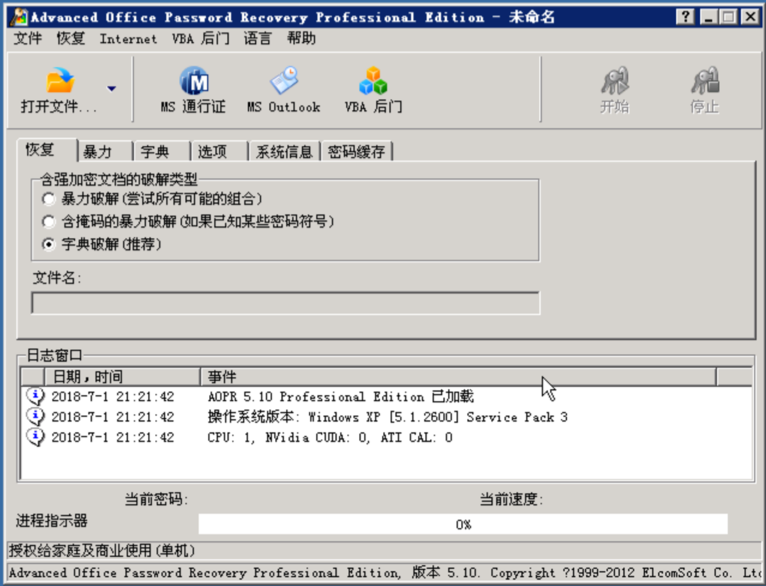Select 暴力破解 (尝试所有可能的组合) radio button
This screenshot has height=586, width=766.
coord(48,199)
